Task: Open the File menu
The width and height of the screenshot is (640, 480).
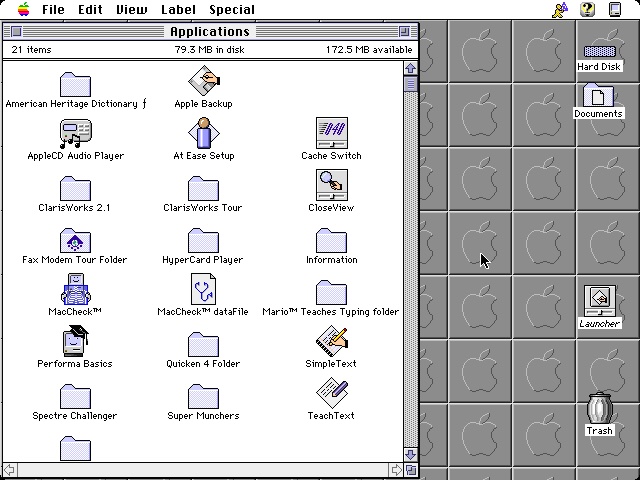Action: (x=53, y=9)
